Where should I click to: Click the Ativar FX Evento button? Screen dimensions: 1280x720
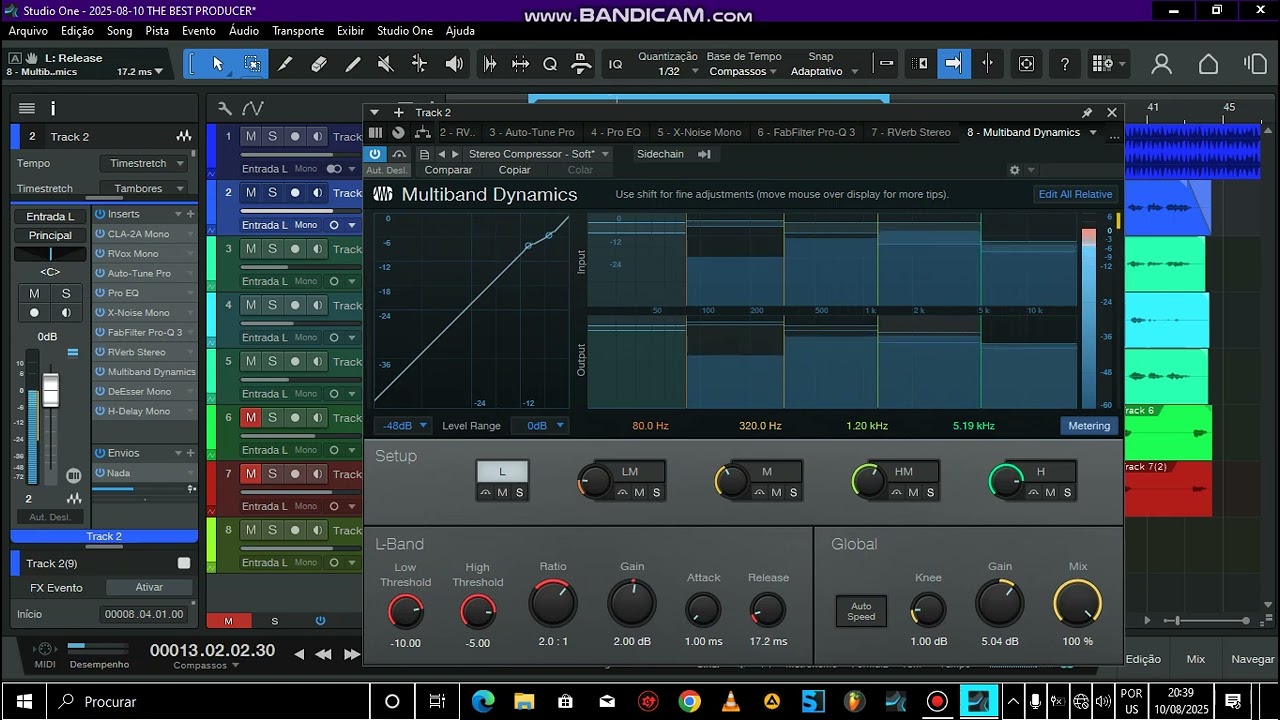click(x=149, y=587)
